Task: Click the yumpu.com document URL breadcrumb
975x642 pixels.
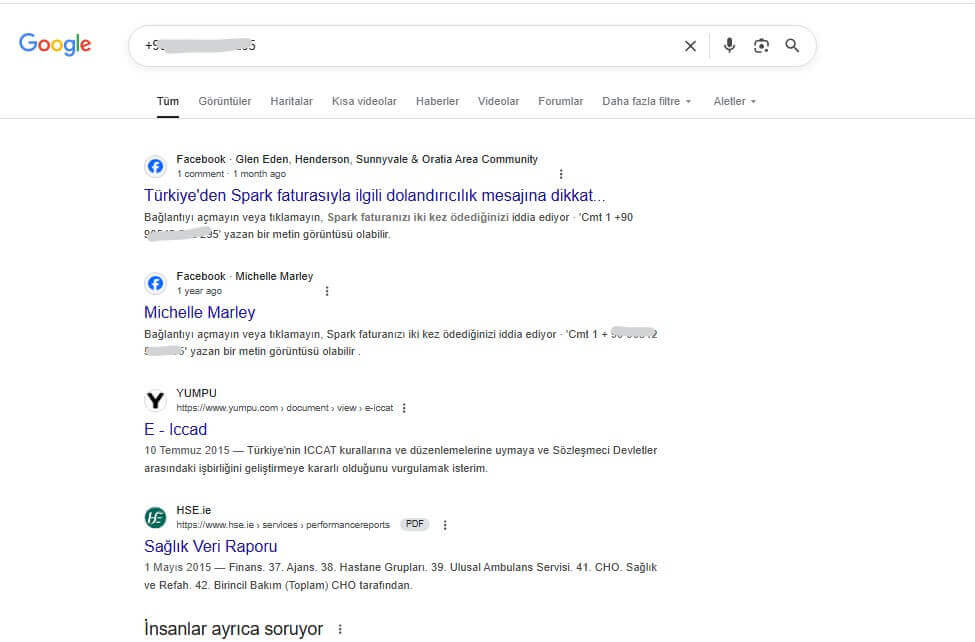Action: tap(285, 408)
